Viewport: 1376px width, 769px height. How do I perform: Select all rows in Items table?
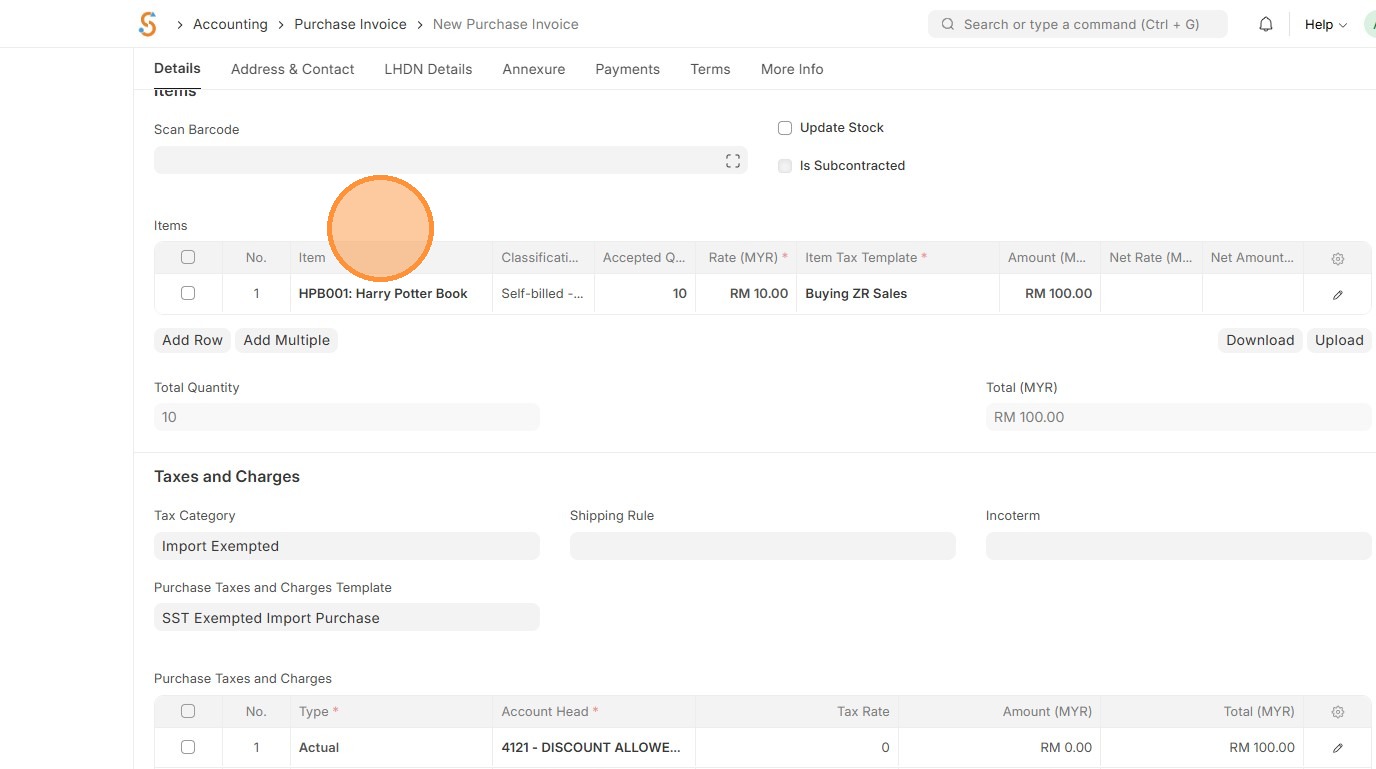(x=188, y=257)
